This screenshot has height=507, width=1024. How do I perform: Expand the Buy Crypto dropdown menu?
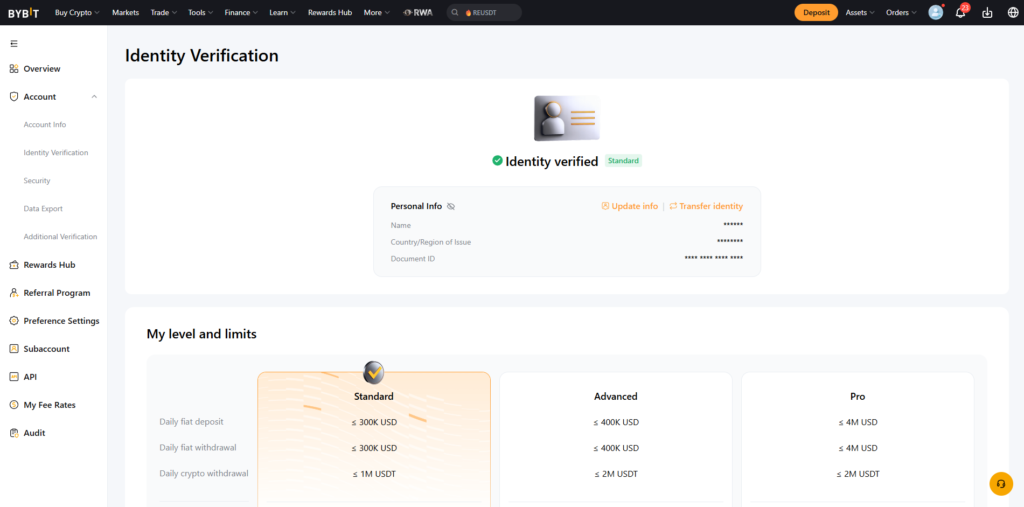77,12
